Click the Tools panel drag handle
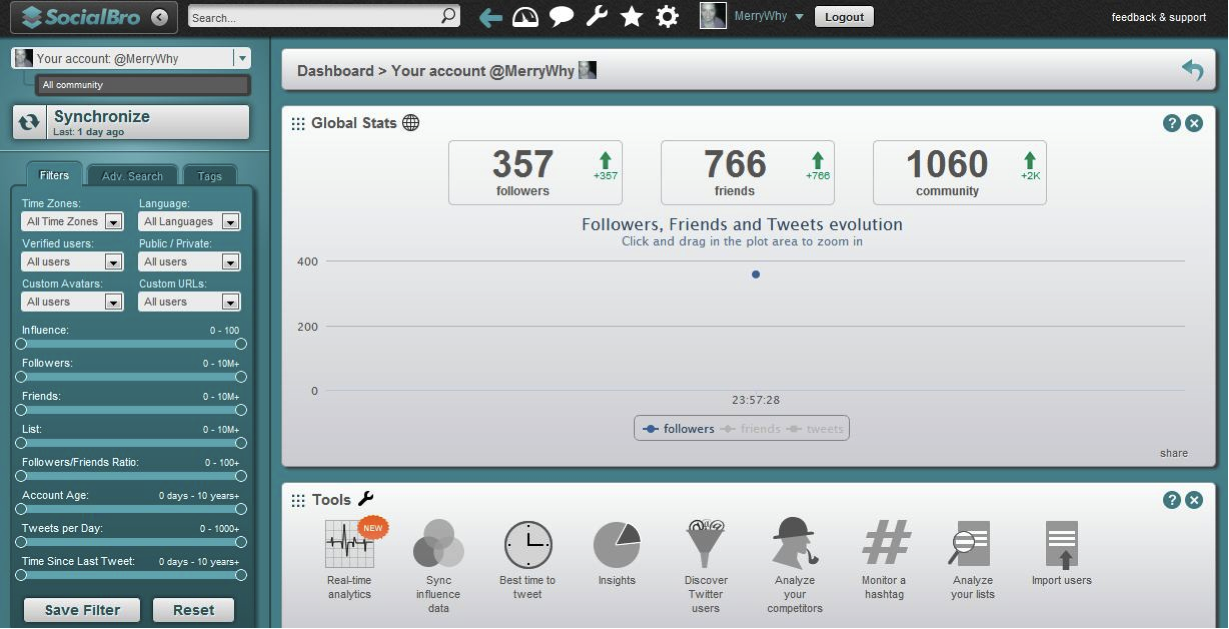This screenshot has width=1229, height=629. (298, 501)
